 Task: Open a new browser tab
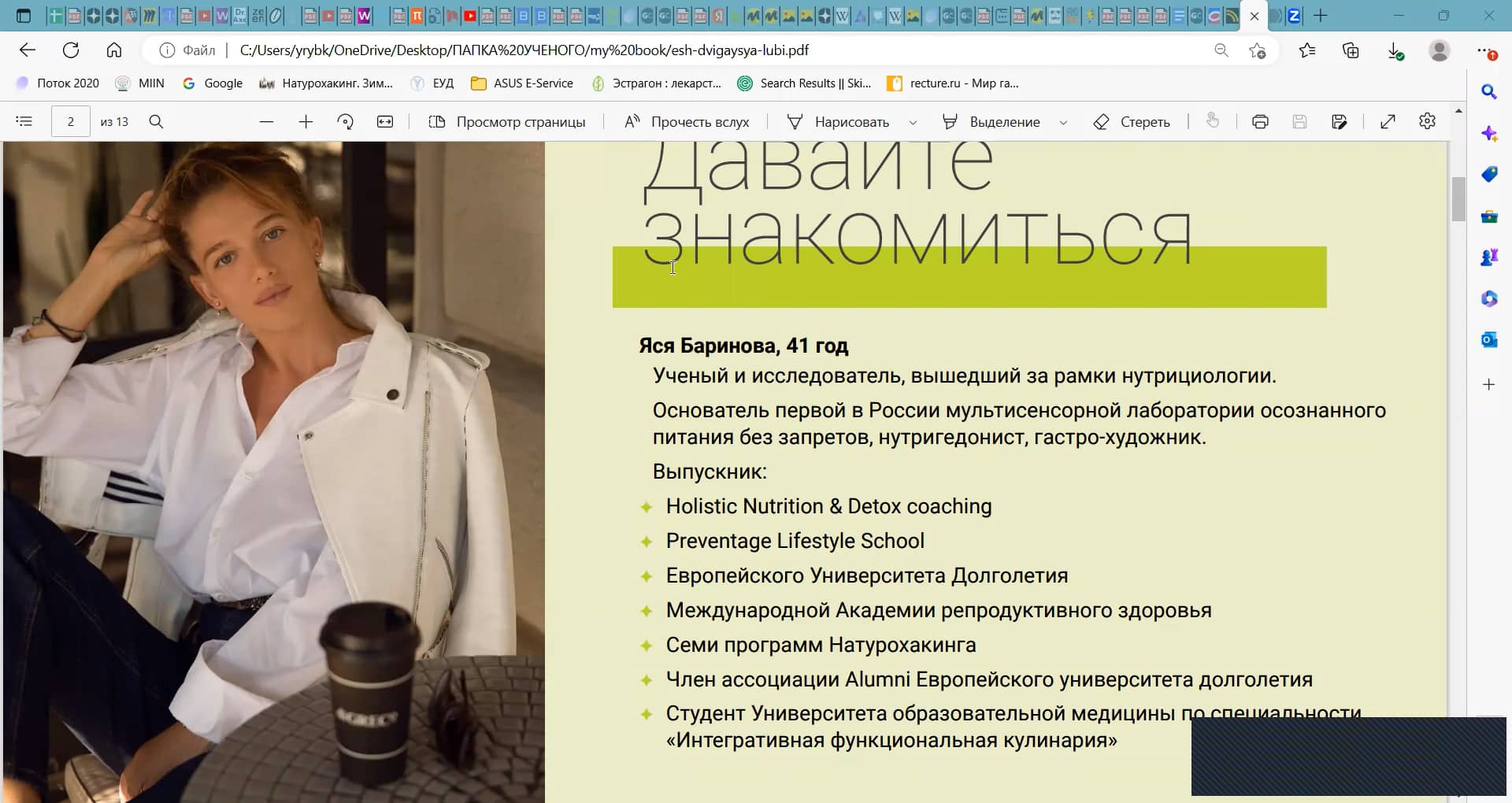[x=1321, y=16]
